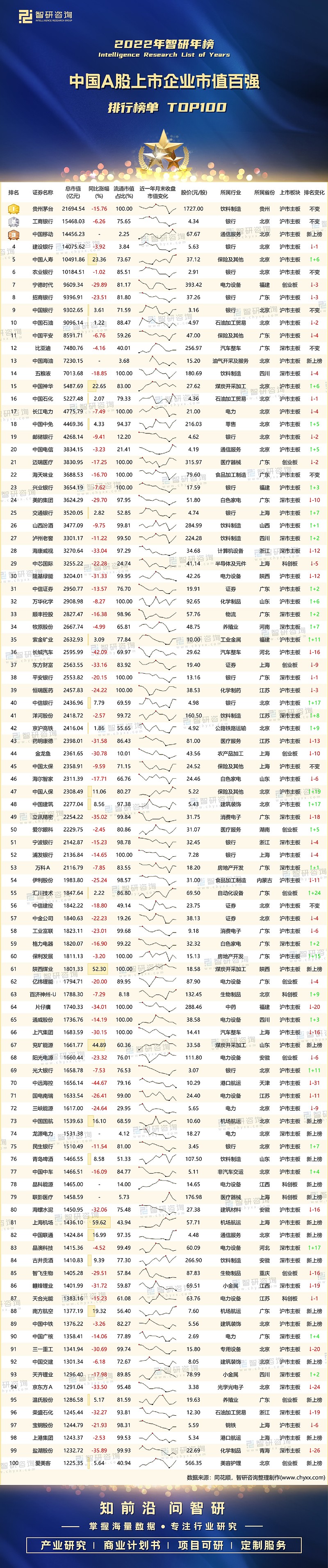Select the company name 立讯精密

tap(43, 818)
